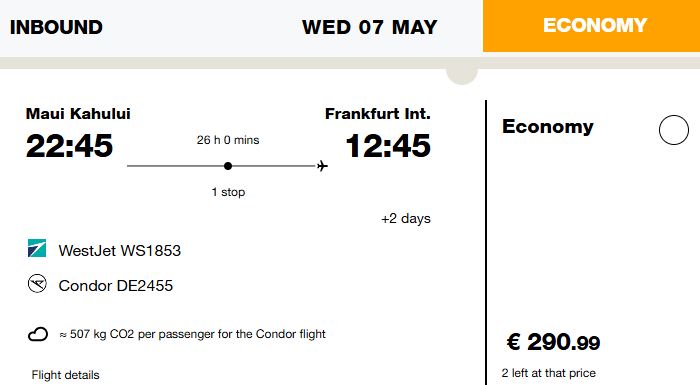Viewport: 700px width, 385px height.
Task: Click the airplane icon on route line
Action: tap(322, 166)
